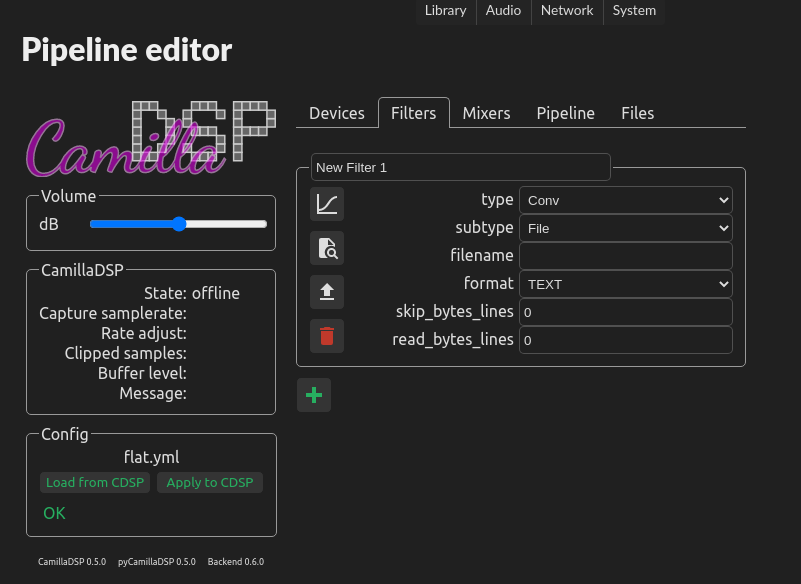Open the filter type dropdown showing Conv

coord(624,200)
